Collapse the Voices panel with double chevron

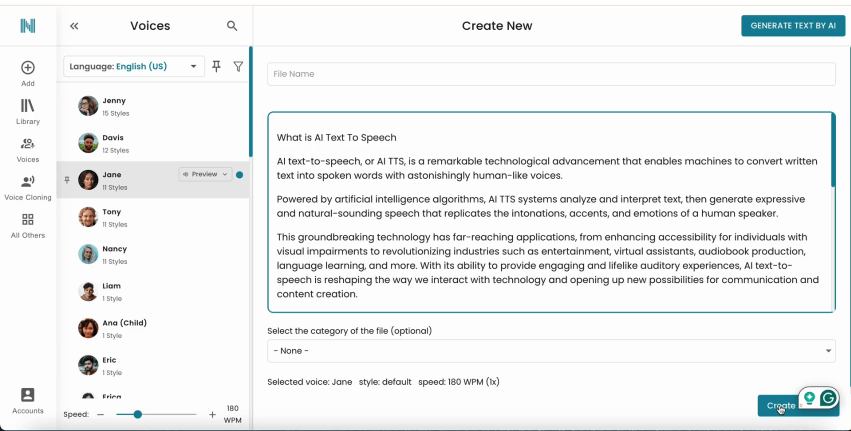[x=74, y=26]
